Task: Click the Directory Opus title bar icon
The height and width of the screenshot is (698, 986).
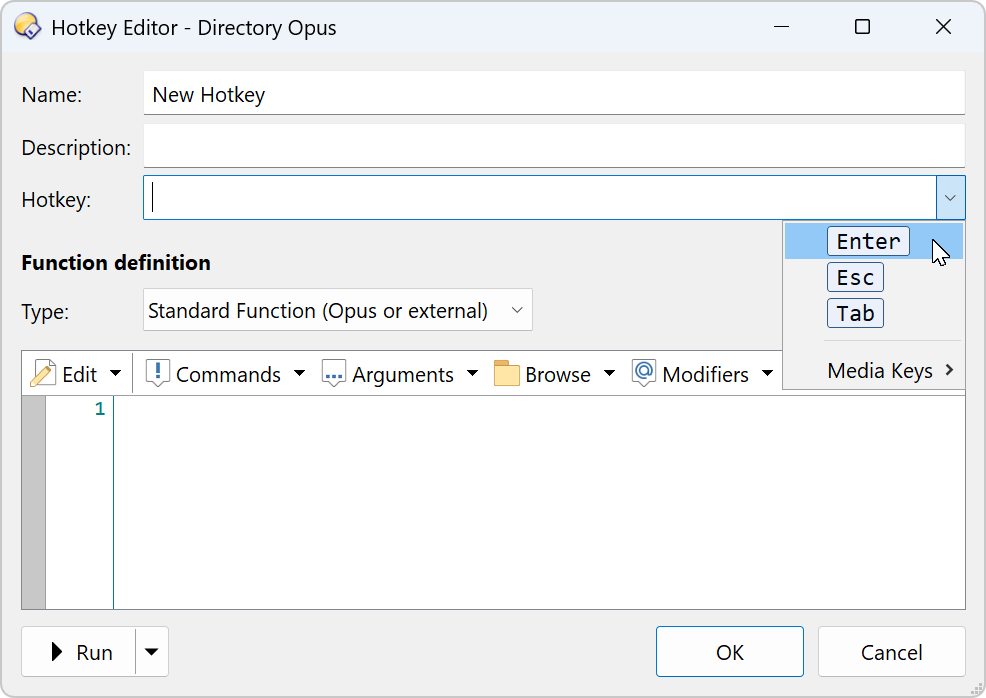Action: coord(27,27)
